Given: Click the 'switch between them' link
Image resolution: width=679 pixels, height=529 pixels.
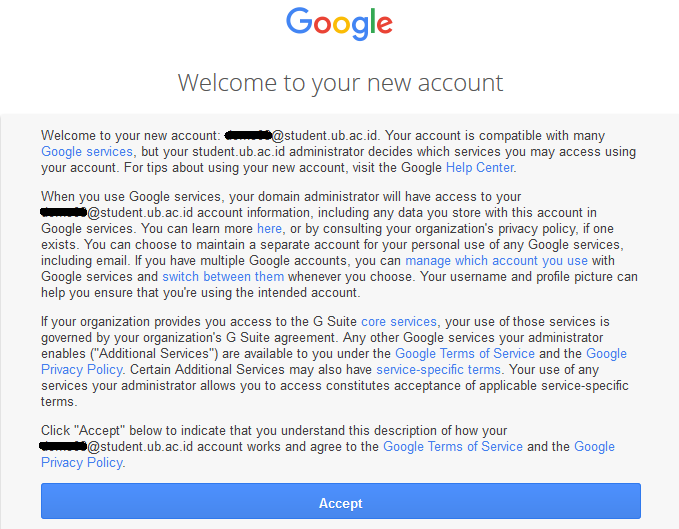Looking at the screenshot, I should coord(223,277).
